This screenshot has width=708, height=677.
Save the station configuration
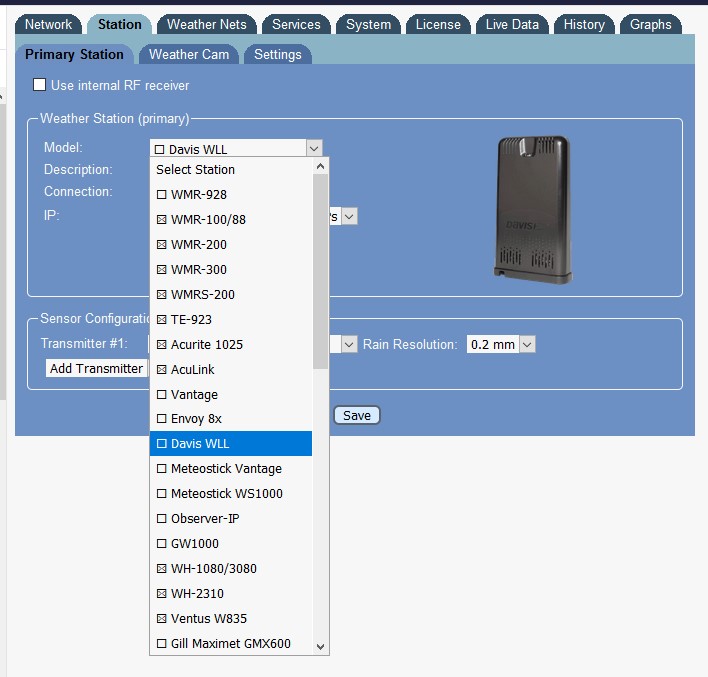click(x=357, y=416)
